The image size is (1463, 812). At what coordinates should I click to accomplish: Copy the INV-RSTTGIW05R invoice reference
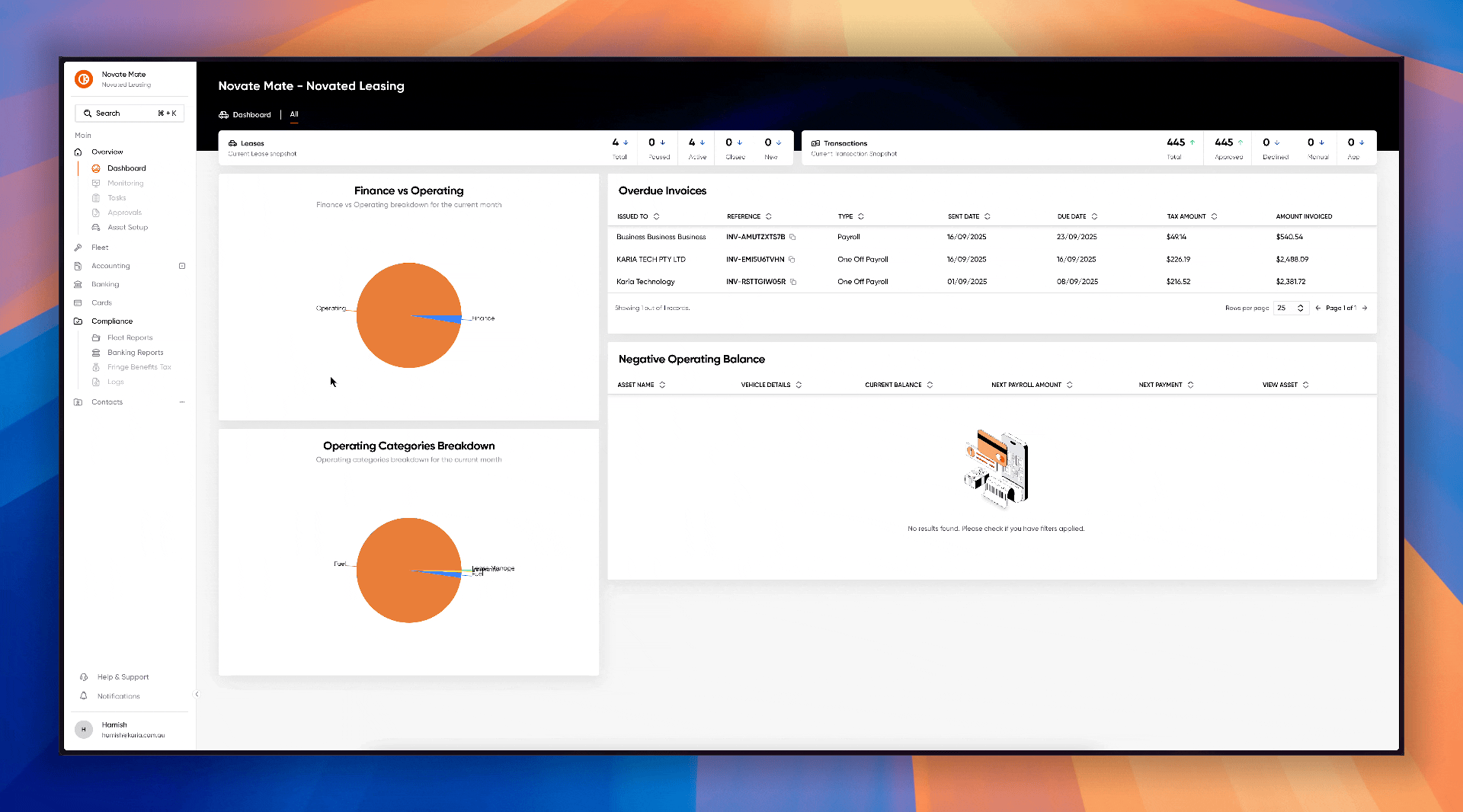tap(793, 282)
